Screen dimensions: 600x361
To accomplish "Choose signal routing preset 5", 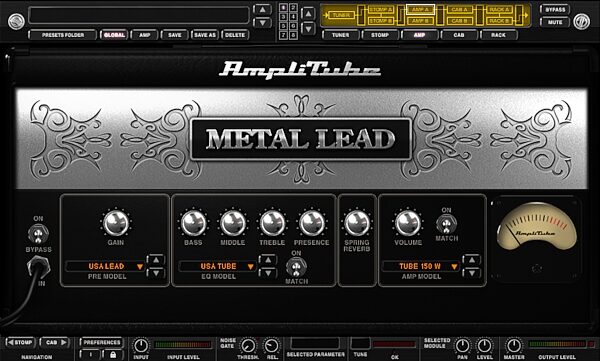I will (x=283, y=26).
